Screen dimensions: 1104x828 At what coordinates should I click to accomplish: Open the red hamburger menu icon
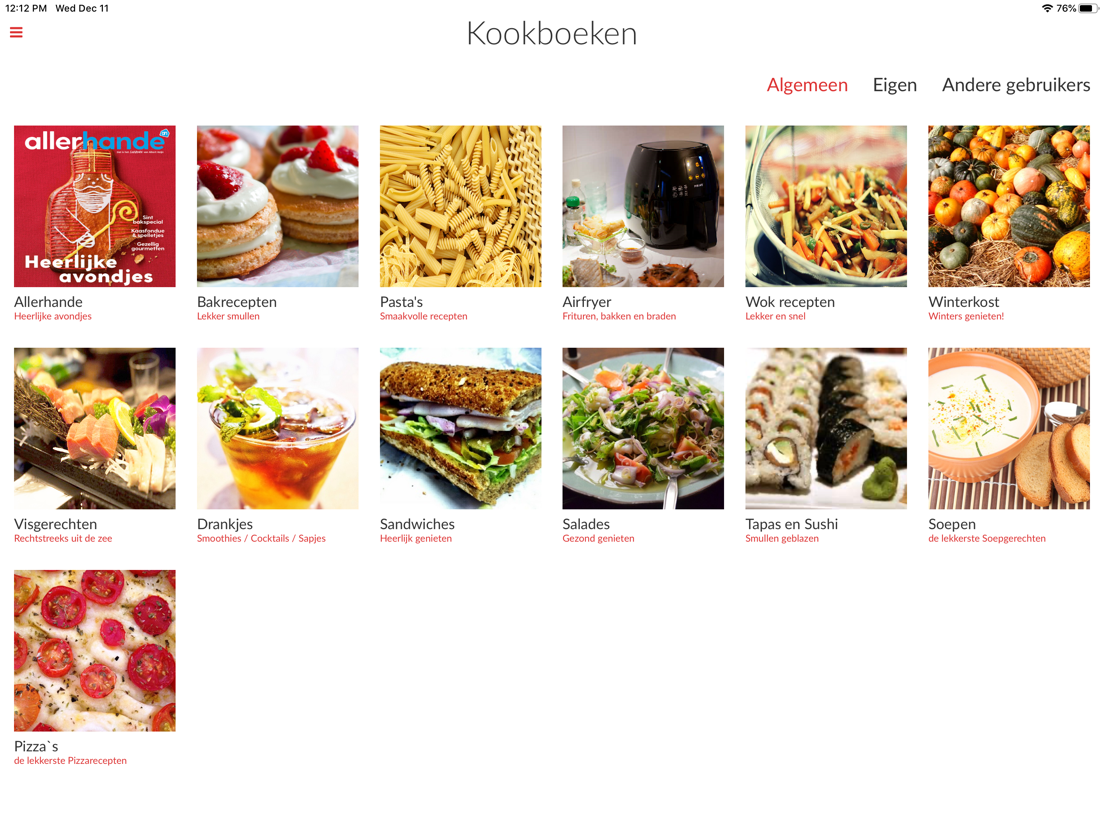pos(16,32)
